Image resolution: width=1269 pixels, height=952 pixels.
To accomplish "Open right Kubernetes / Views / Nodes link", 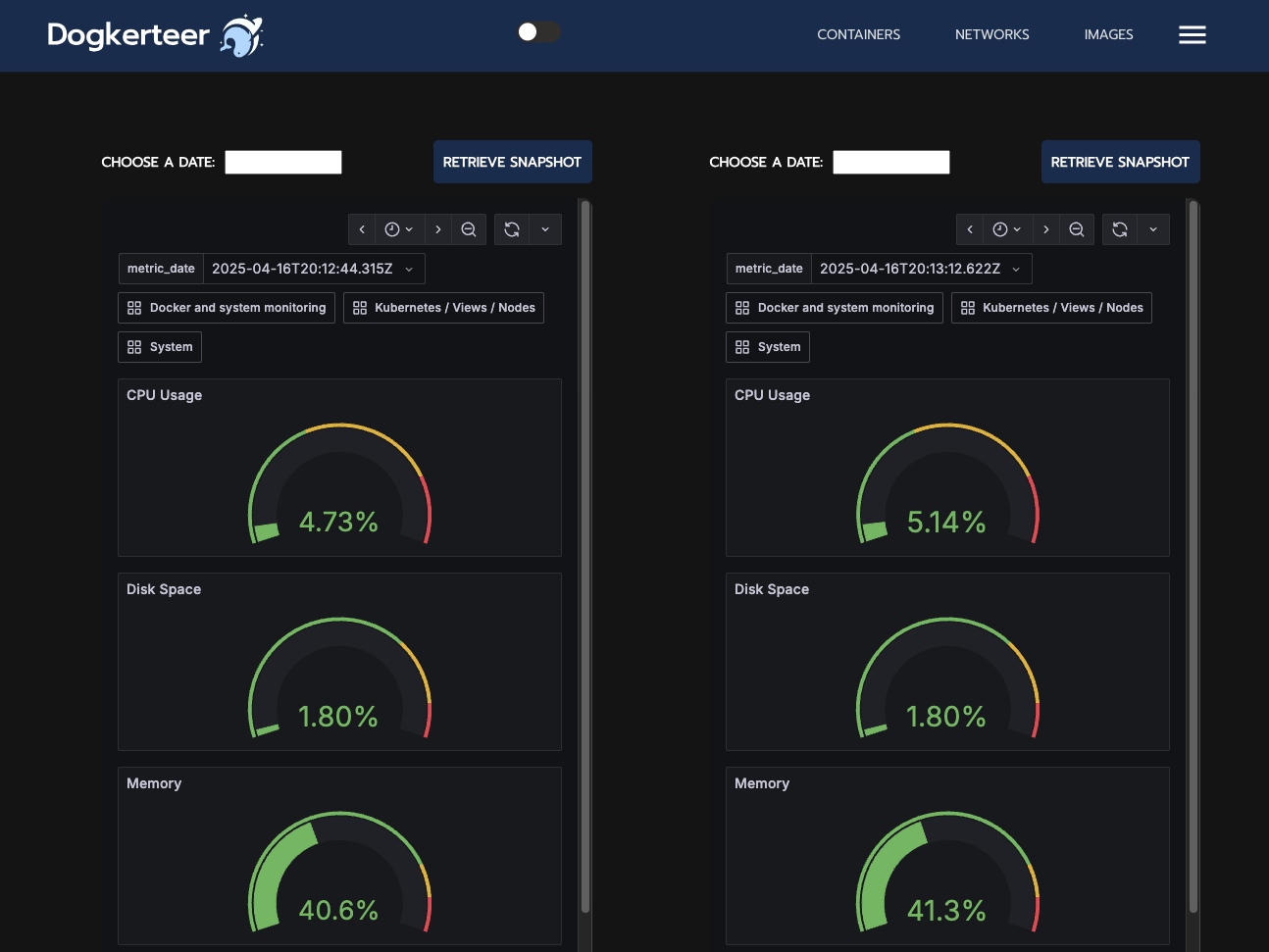I will click(x=1051, y=308).
